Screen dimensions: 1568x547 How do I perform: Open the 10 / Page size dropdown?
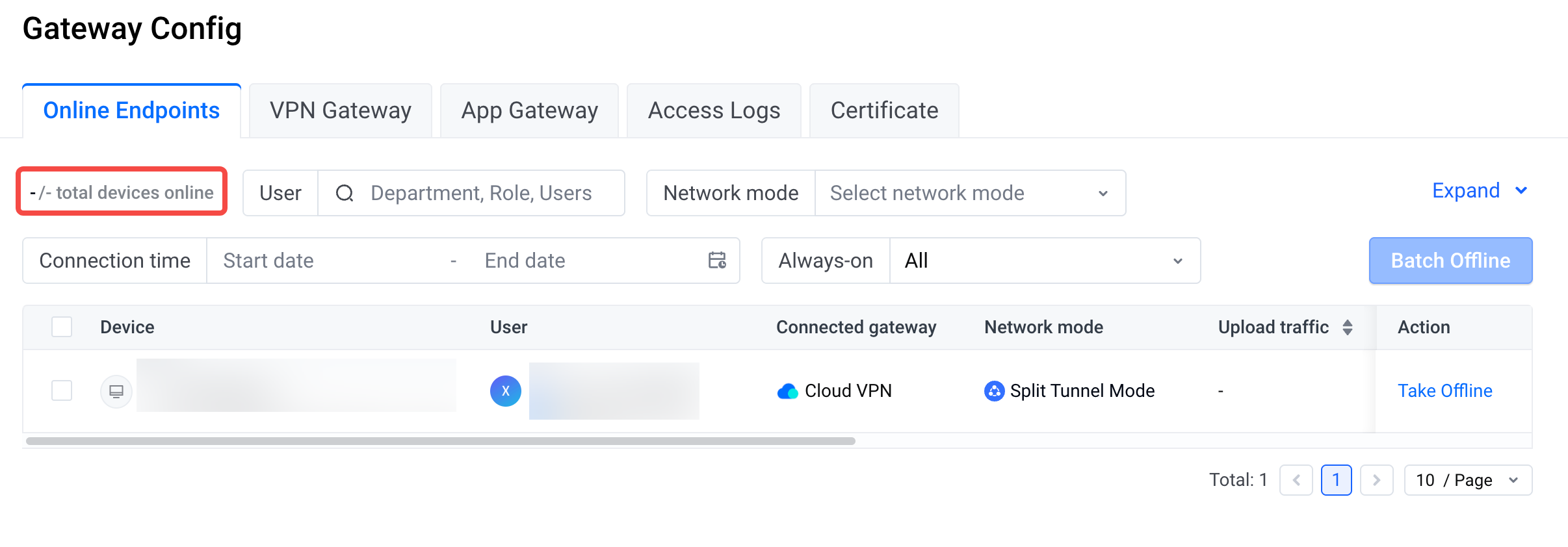[x=1468, y=480]
